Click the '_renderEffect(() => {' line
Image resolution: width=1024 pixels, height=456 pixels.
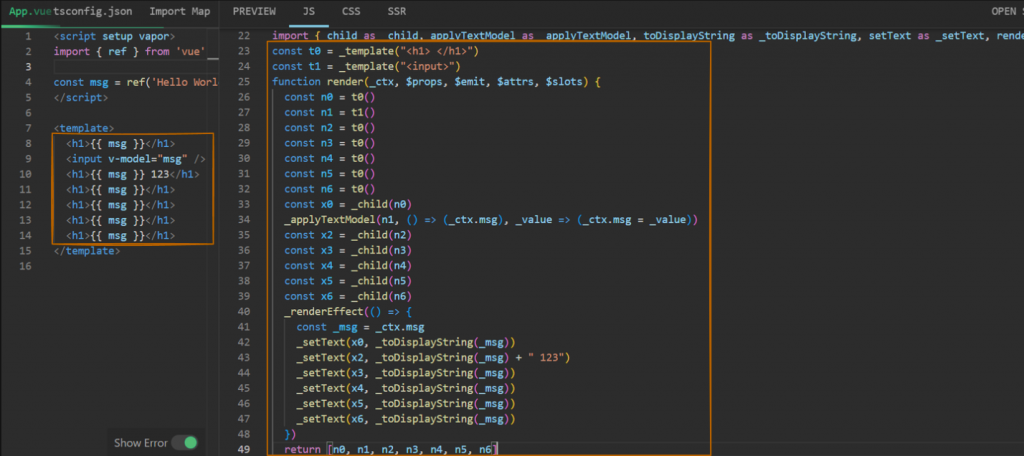(348, 312)
